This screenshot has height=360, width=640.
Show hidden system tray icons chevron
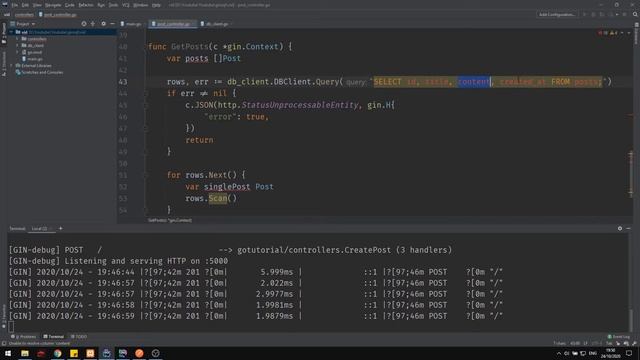[559, 353]
